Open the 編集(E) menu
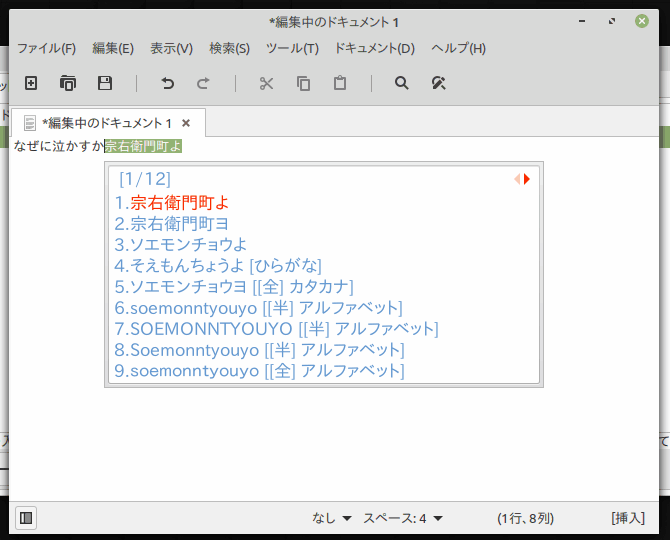The image size is (670, 540). coord(113,48)
